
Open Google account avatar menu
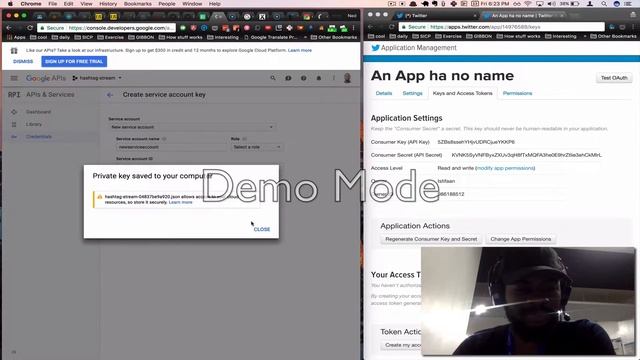[x=347, y=78]
